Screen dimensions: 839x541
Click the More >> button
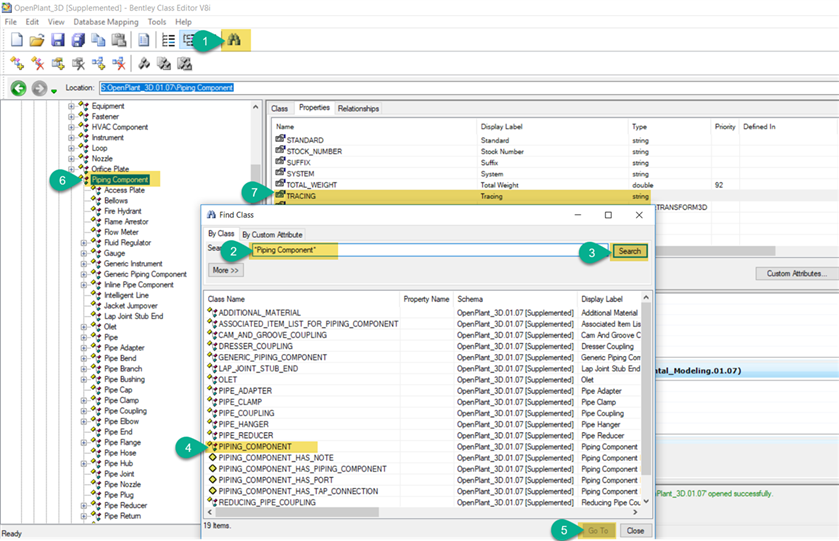(x=225, y=270)
